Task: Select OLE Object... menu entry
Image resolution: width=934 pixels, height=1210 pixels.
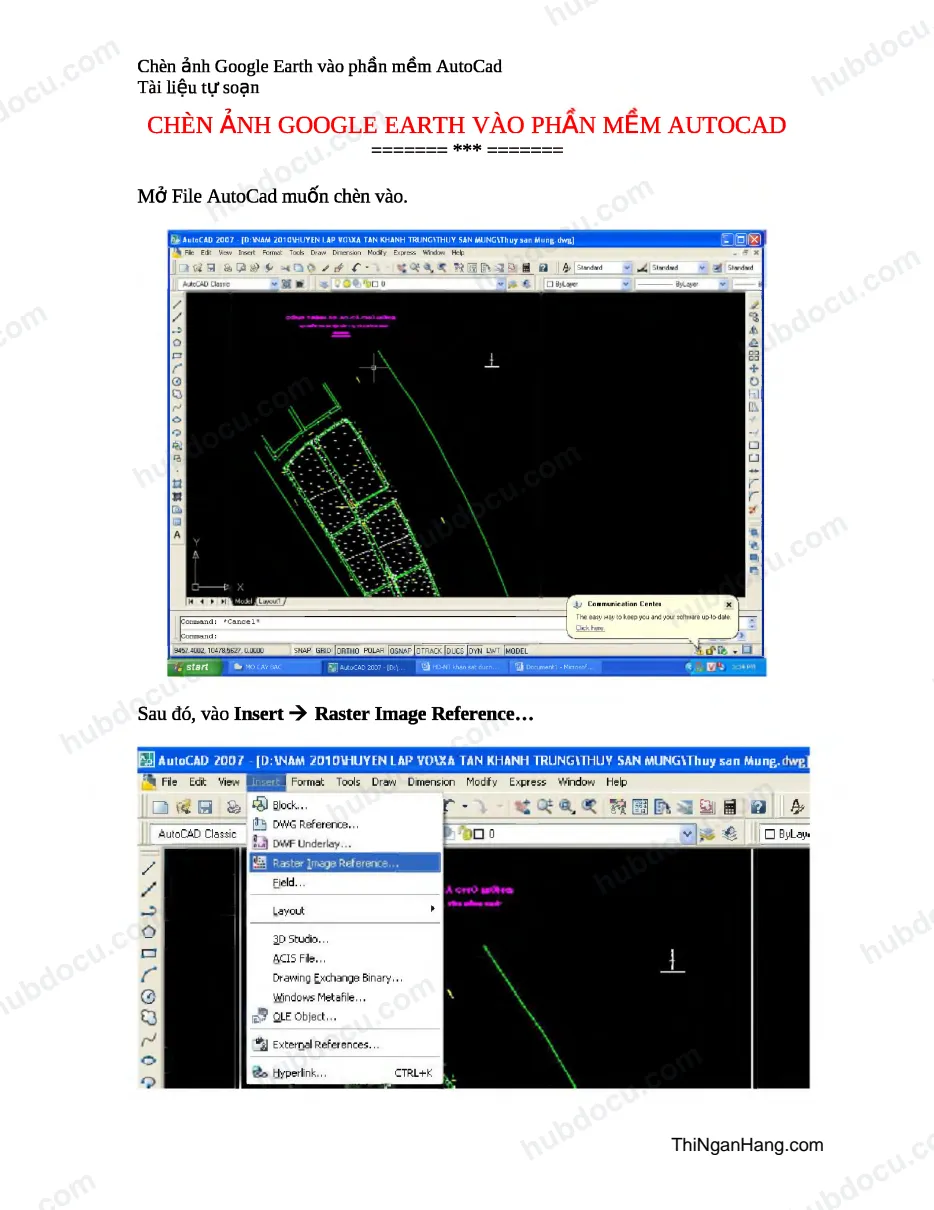Action: (x=344, y=1016)
